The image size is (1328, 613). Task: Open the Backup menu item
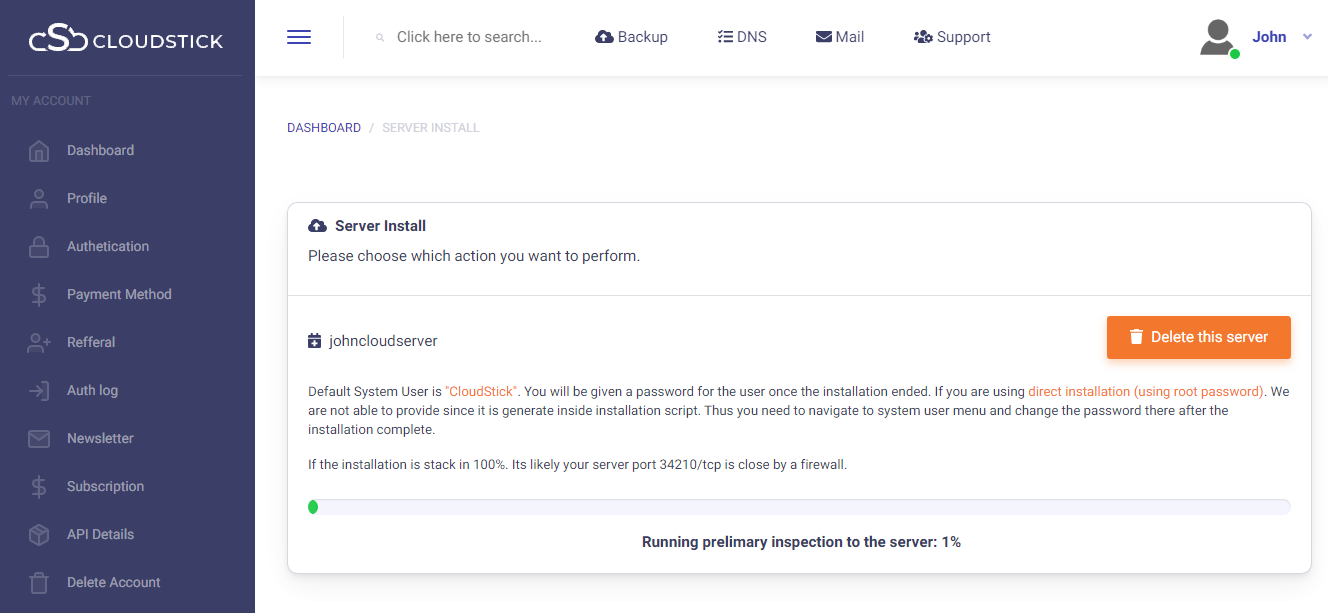click(x=631, y=37)
